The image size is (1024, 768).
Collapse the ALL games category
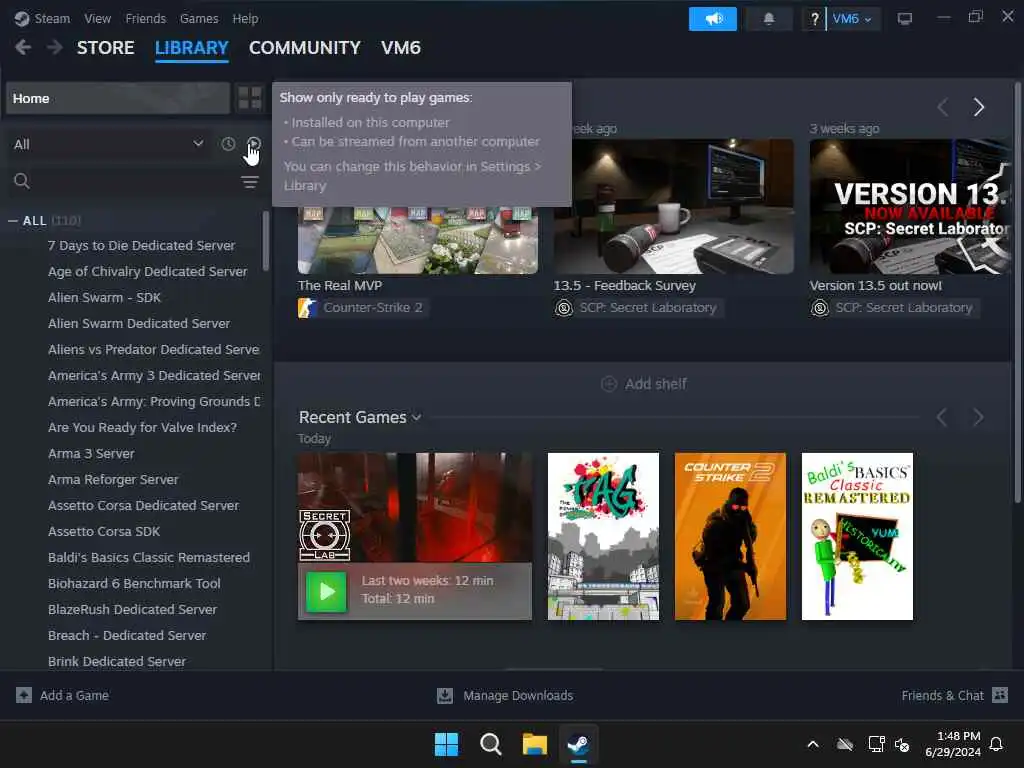[12, 221]
